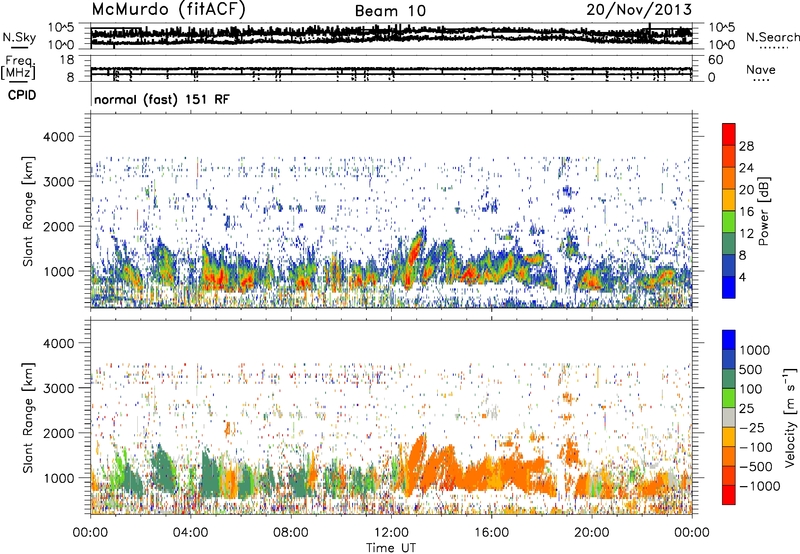The width and height of the screenshot is (800, 554).
Task: Click the '00:00' label at time axis end
Action: click(691, 533)
